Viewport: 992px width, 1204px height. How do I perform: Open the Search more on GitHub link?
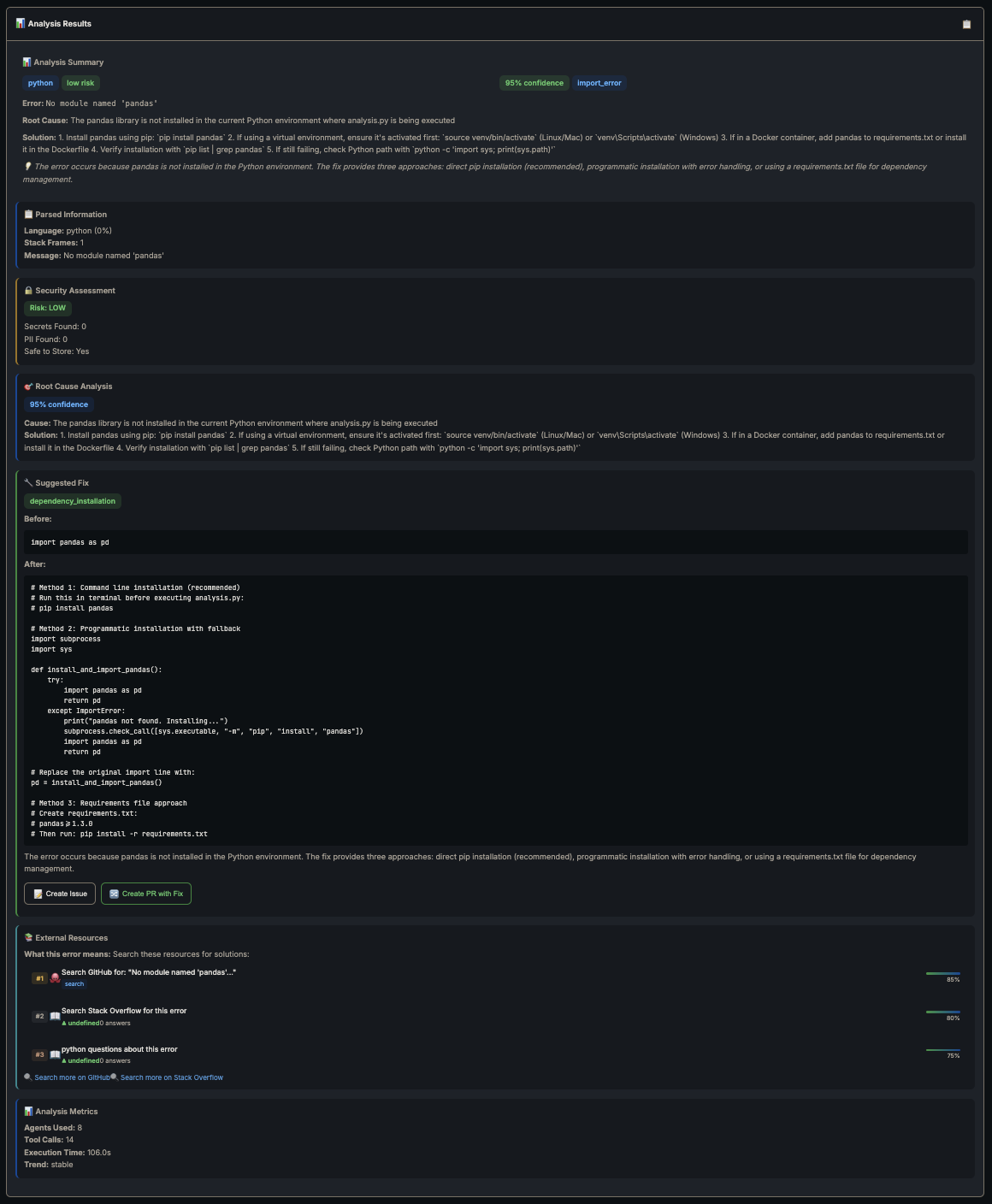tap(72, 1077)
